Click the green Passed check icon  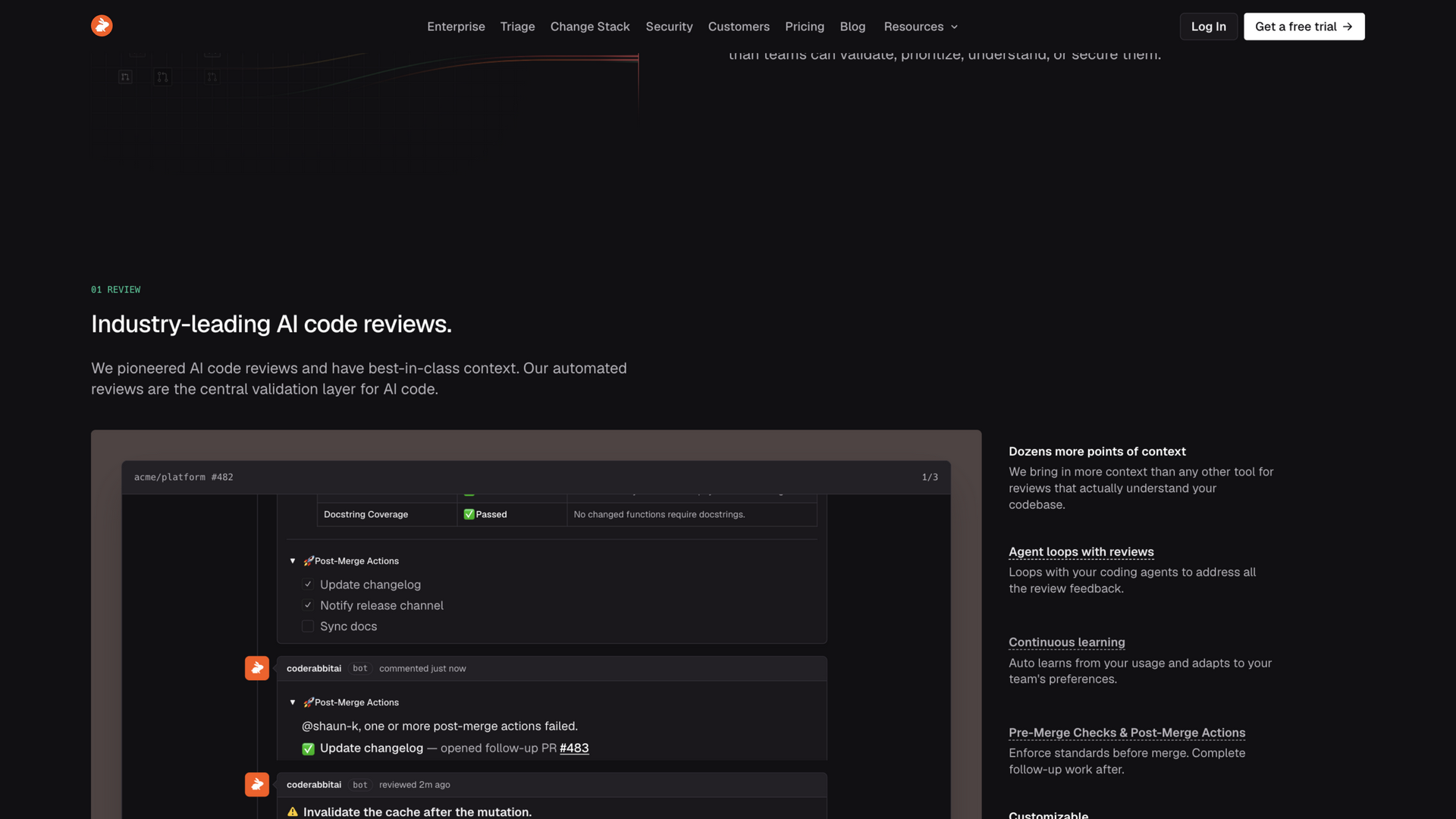(469, 514)
